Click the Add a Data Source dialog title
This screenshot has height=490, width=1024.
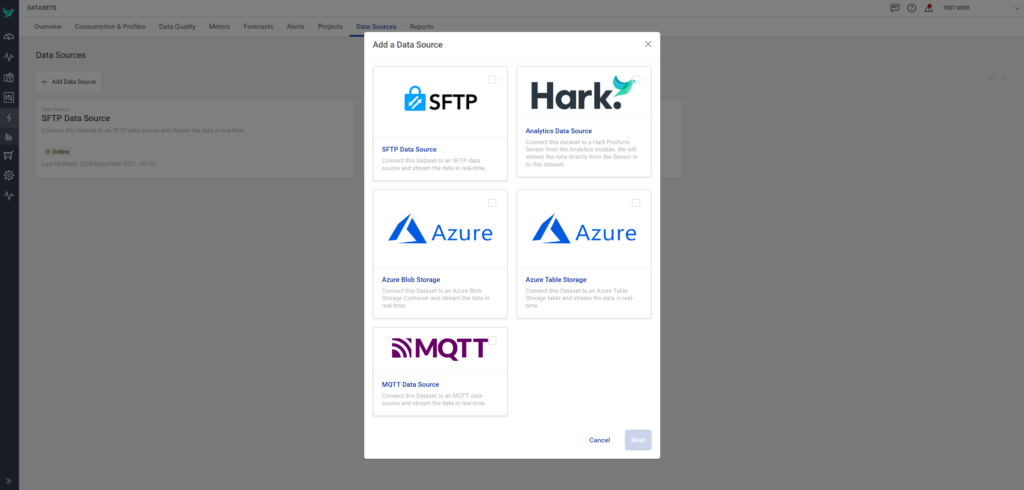point(408,45)
